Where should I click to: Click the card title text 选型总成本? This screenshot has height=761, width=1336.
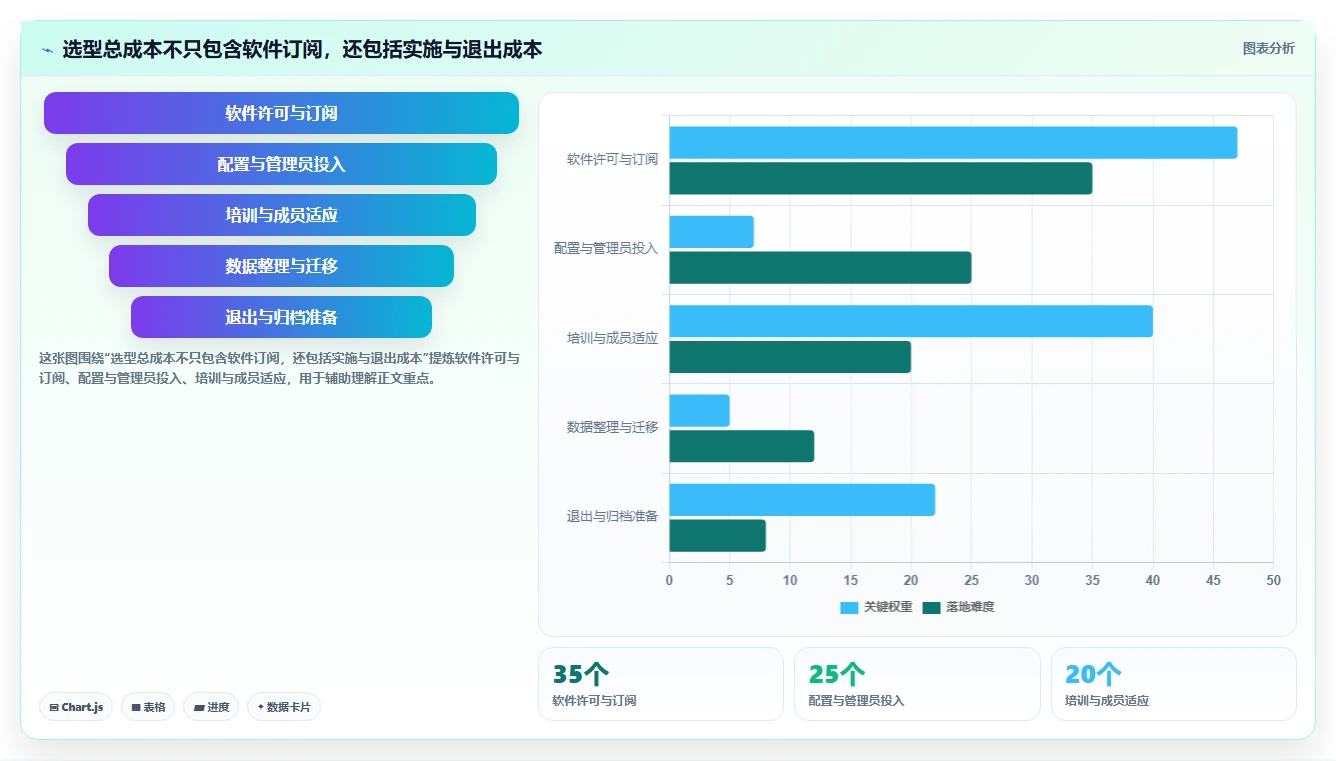[302, 49]
